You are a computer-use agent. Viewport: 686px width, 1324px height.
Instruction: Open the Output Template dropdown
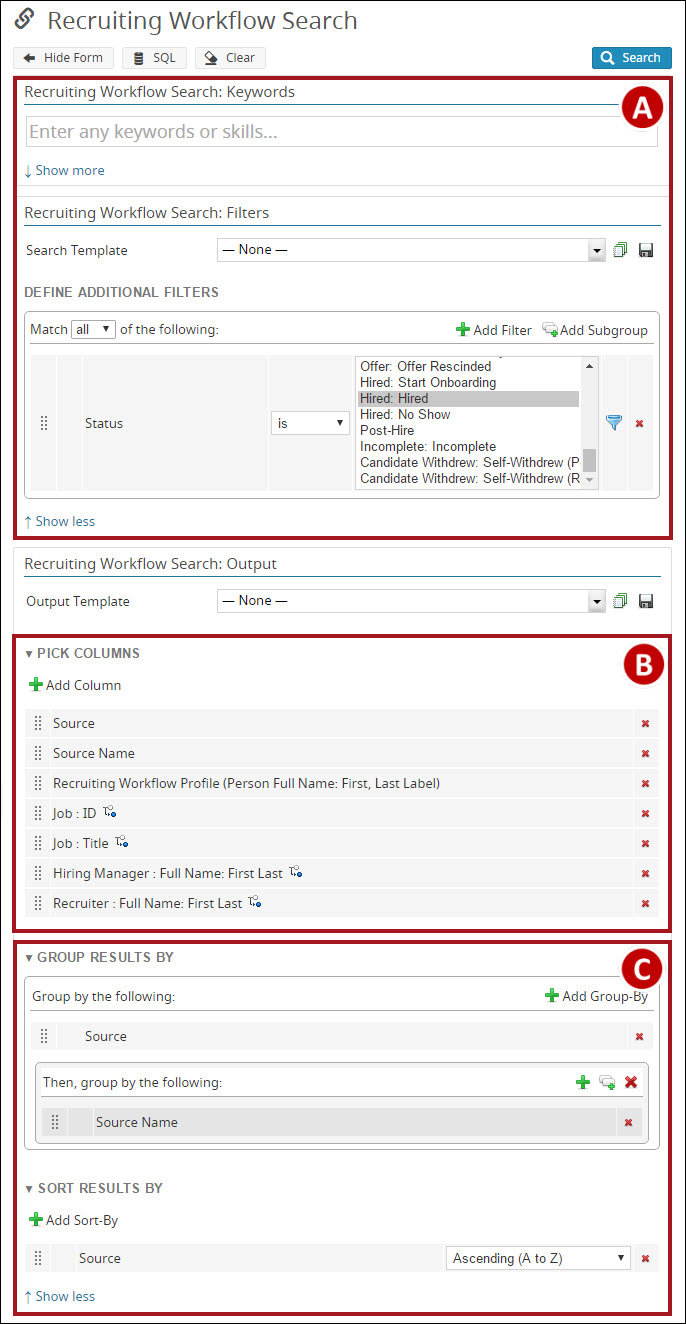411,601
